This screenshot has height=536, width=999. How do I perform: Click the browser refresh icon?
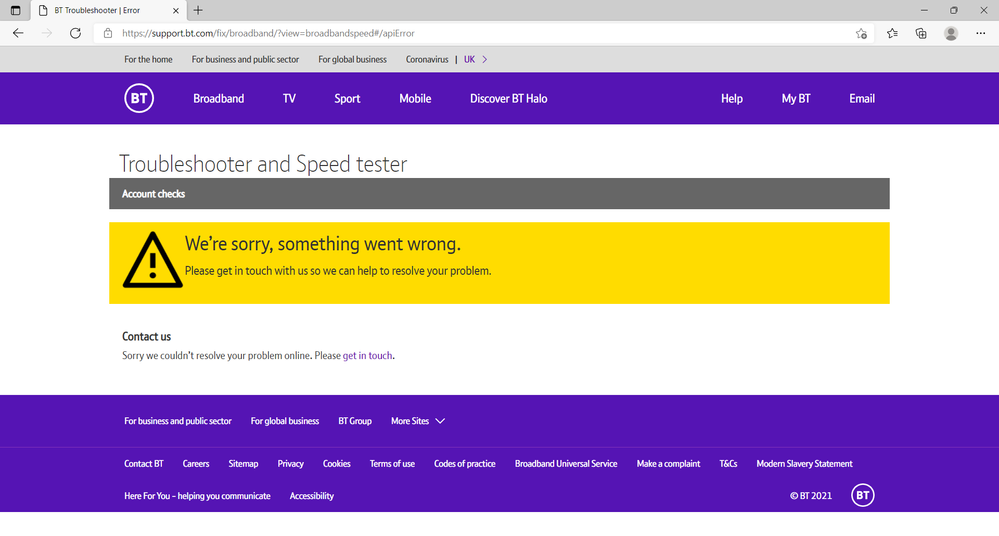[x=75, y=33]
